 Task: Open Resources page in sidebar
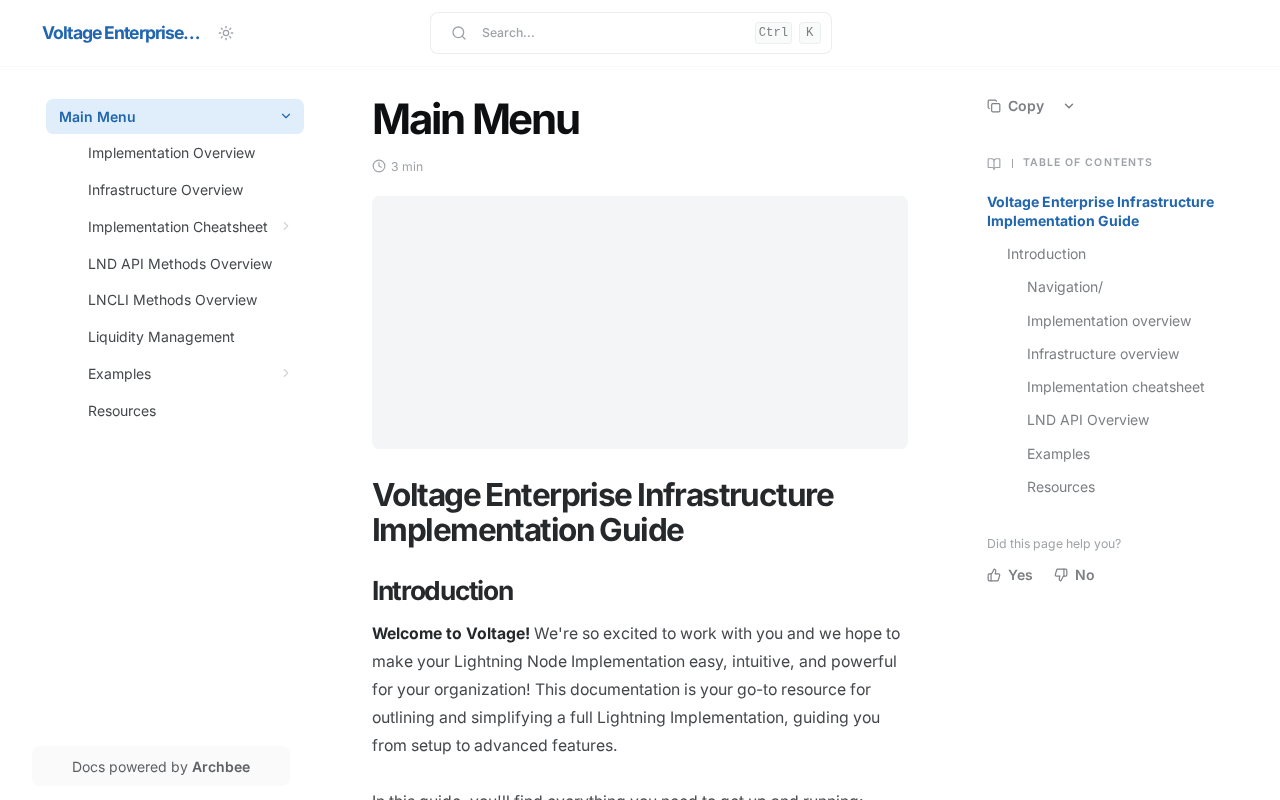[122, 411]
